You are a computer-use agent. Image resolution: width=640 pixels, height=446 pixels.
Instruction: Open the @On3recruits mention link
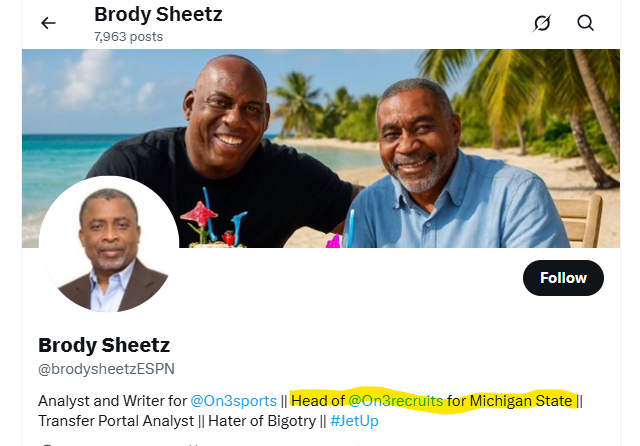[x=395, y=401]
